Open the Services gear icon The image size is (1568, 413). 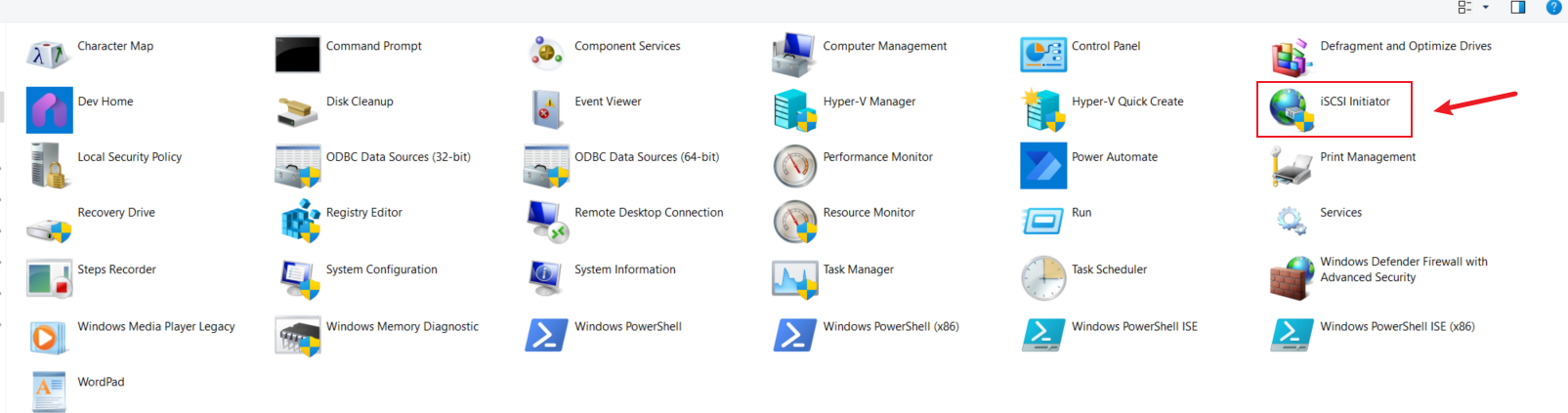coord(1292,221)
